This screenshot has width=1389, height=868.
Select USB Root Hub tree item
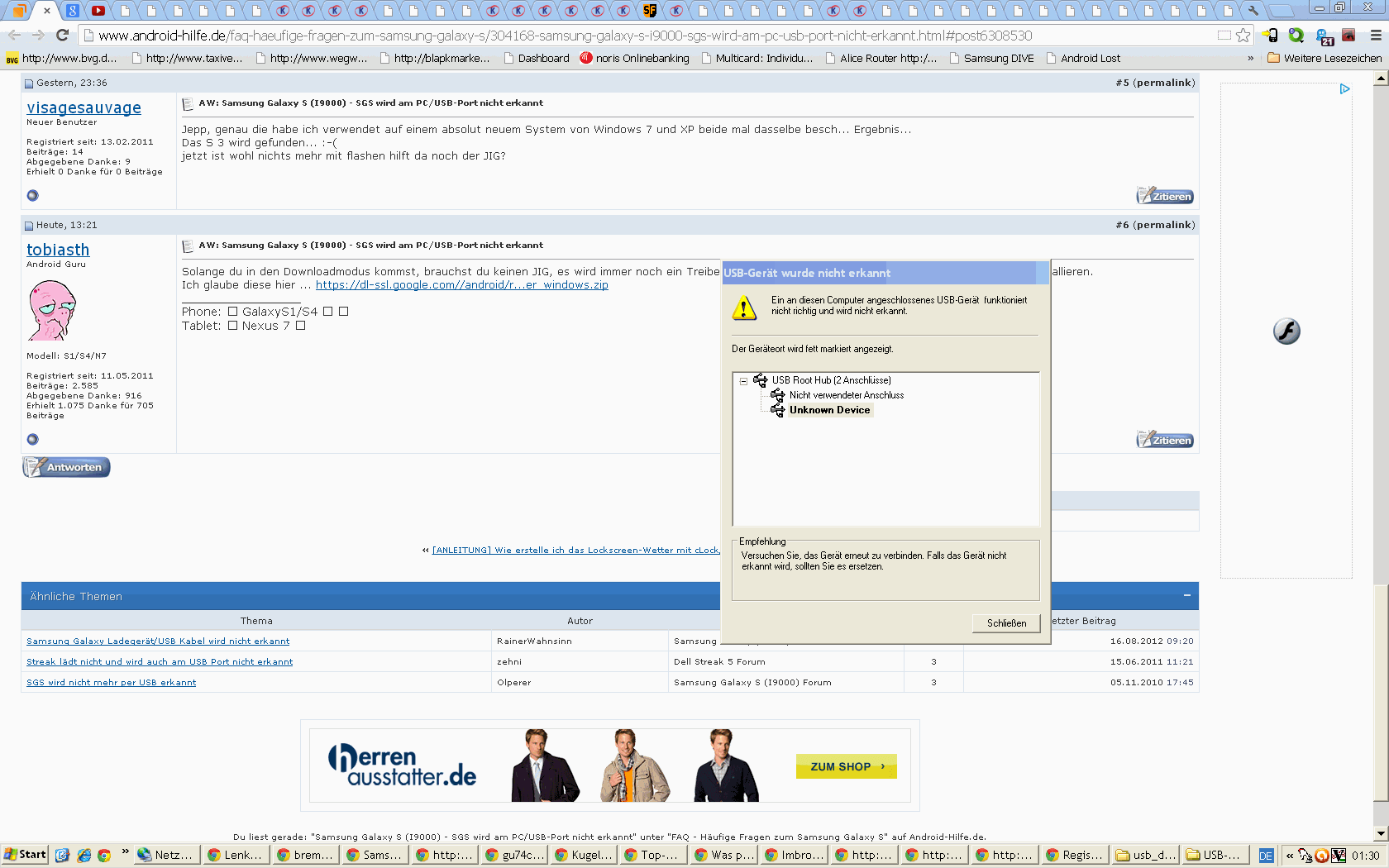click(x=831, y=380)
